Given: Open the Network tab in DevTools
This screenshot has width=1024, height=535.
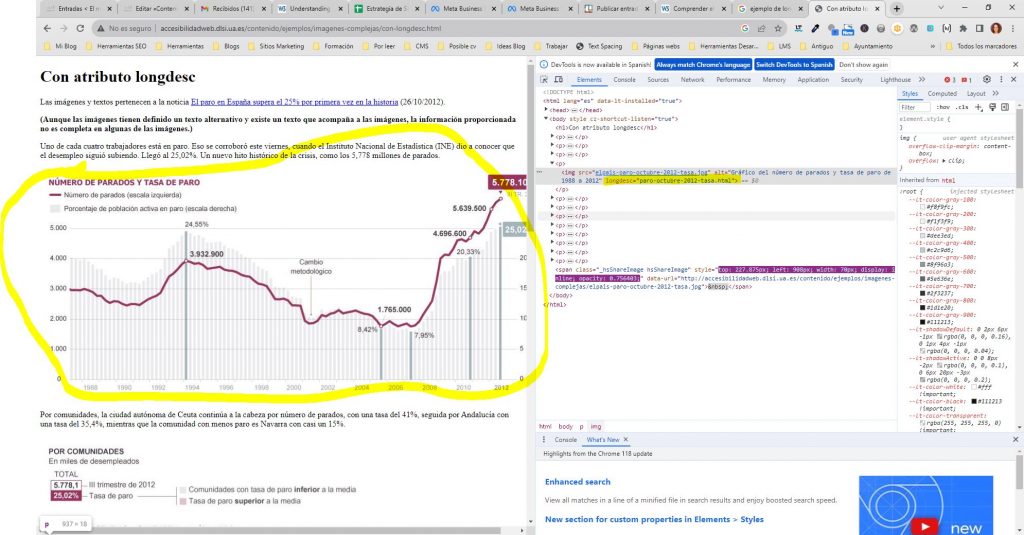Looking at the screenshot, I should coord(692,80).
